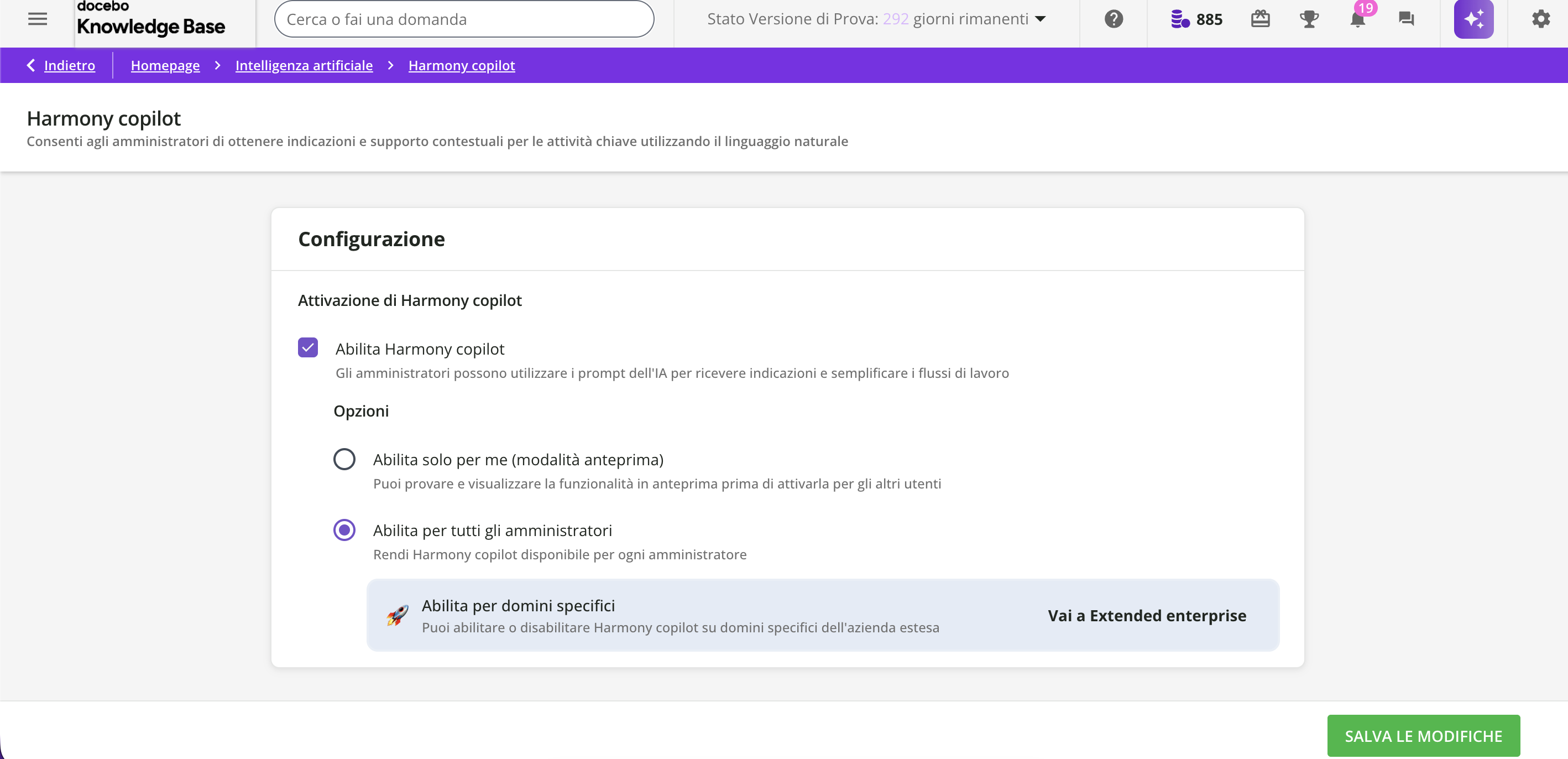Image resolution: width=1568 pixels, height=759 pixels.
Task: Open the admin settings gear
Action: coord(1540,19)
